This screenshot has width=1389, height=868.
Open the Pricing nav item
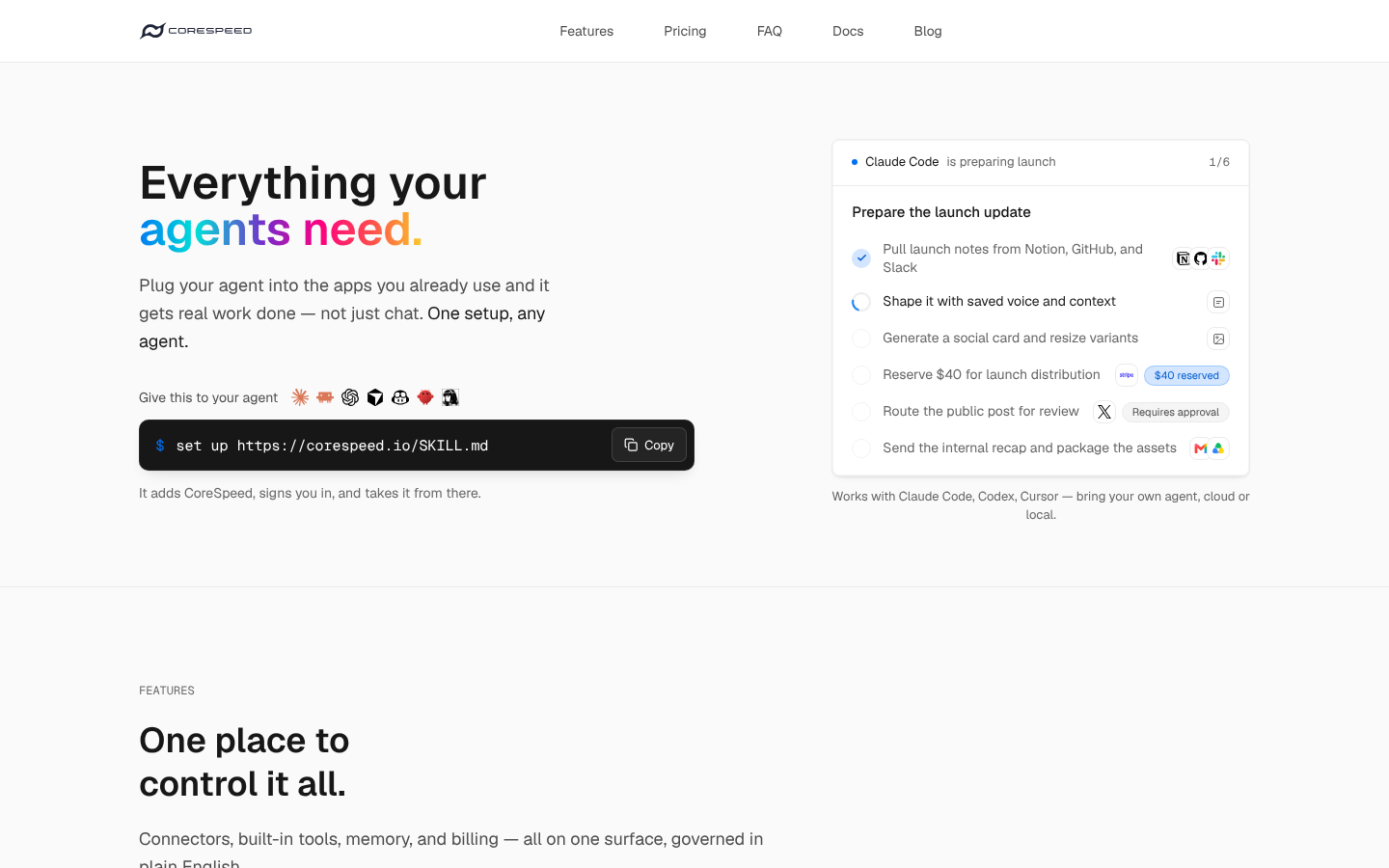click(x=685, y=31)
